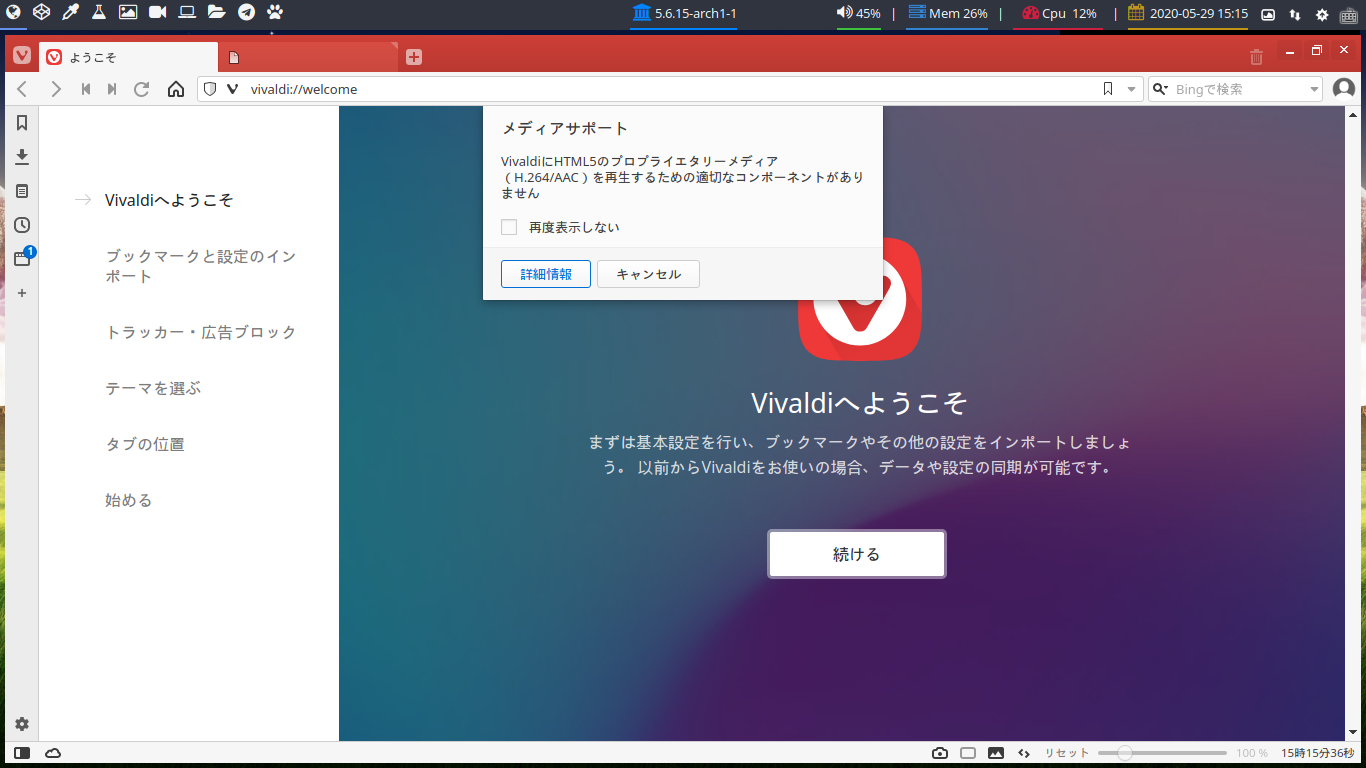Screen dimensions: 1366x768
Task: Reset zoom with リセット
Action: (1067, 753)
